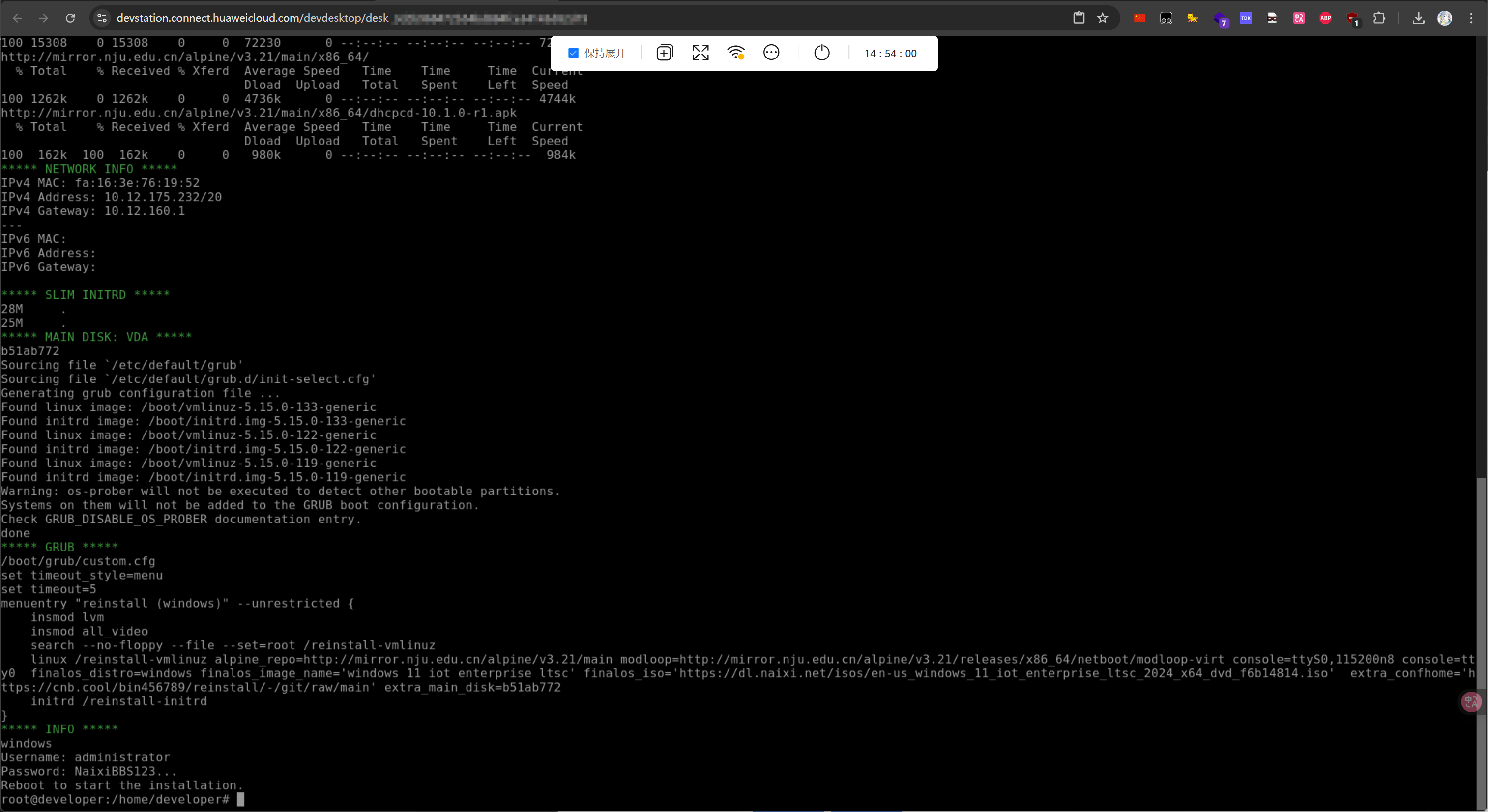This screenshot has width=1488, height=812.
Task: Click the floating translate bubble at right edge
Action: [x=1471, y=702]
